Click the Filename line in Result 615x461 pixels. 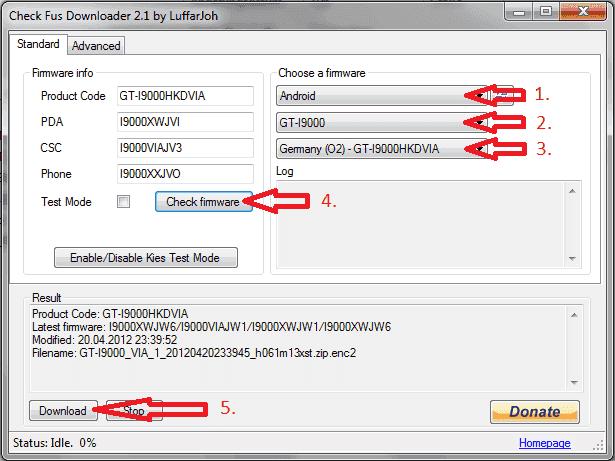click(x=194, y=353)
